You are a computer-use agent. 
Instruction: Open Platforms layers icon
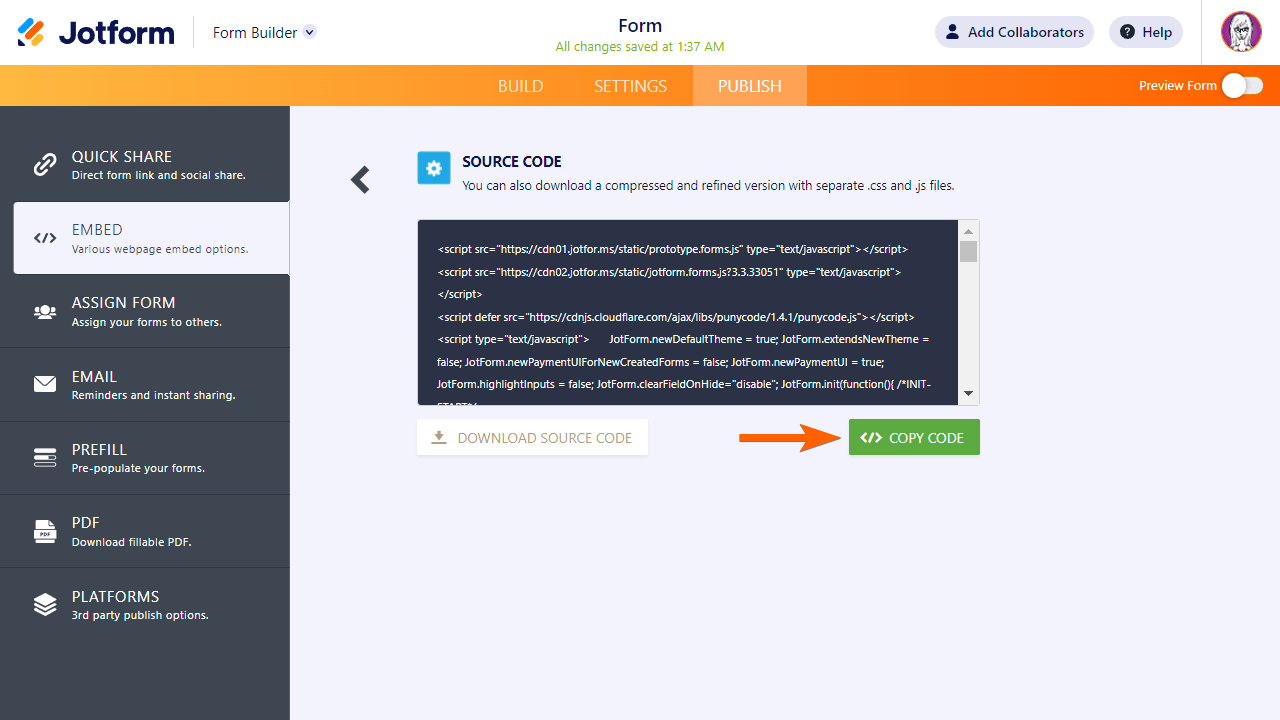coord(45,604)
